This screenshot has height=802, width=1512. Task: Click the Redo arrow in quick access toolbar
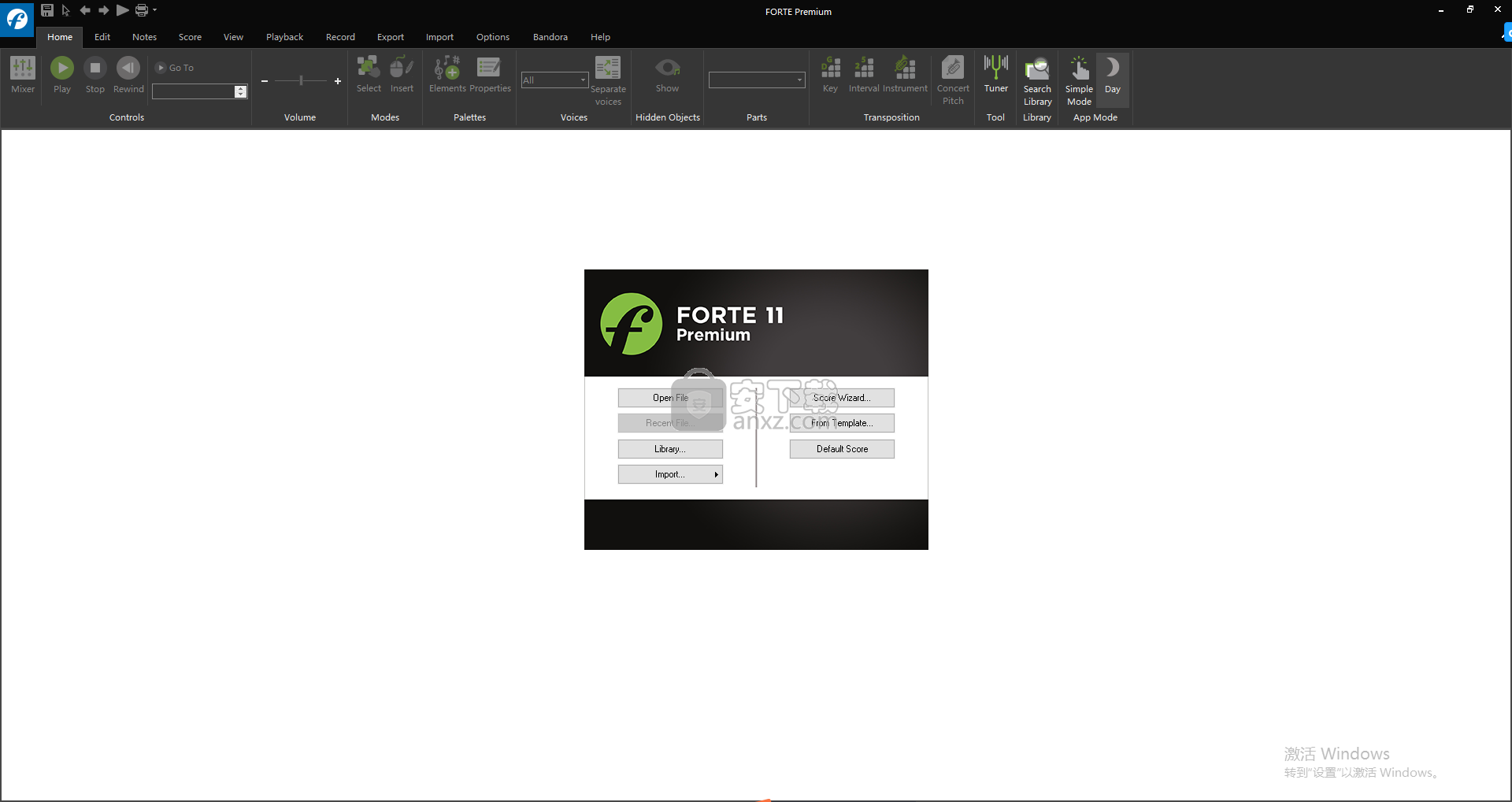(103, 10)
